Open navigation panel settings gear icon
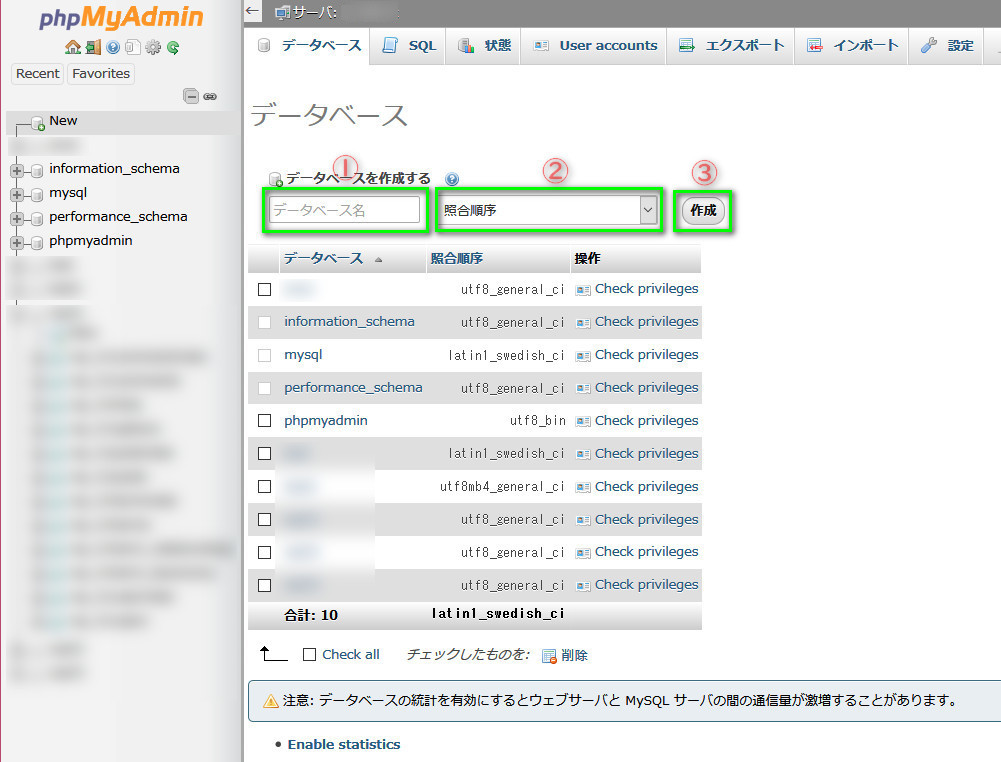The image size is (1001, 762). click(x=153, y=47)
